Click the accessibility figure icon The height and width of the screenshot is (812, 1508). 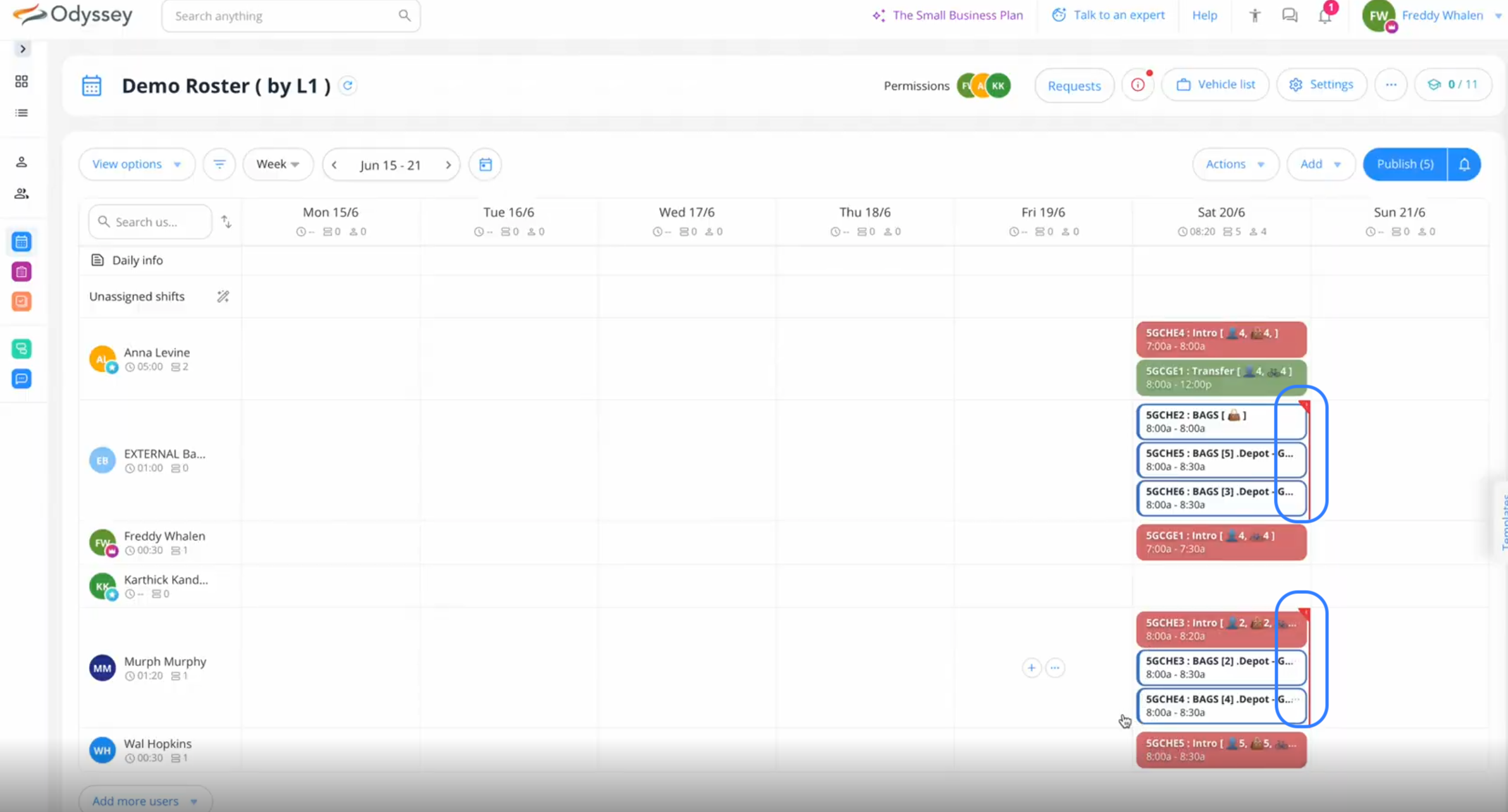1254,16
